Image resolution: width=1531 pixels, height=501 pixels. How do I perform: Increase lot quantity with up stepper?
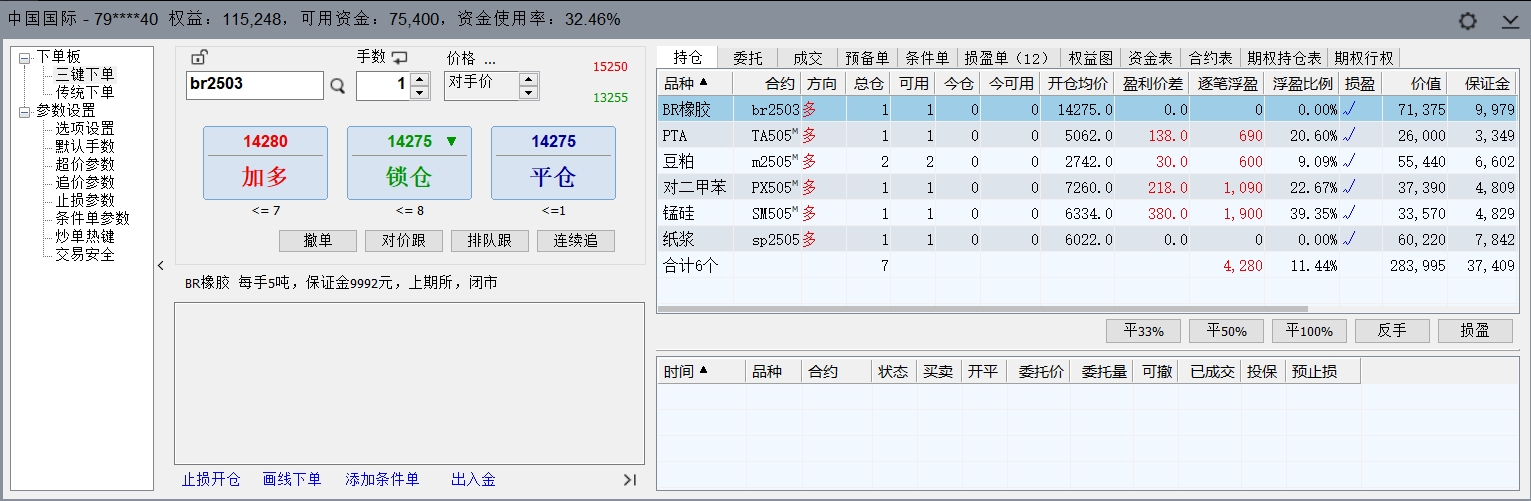[x=420, y=79]
